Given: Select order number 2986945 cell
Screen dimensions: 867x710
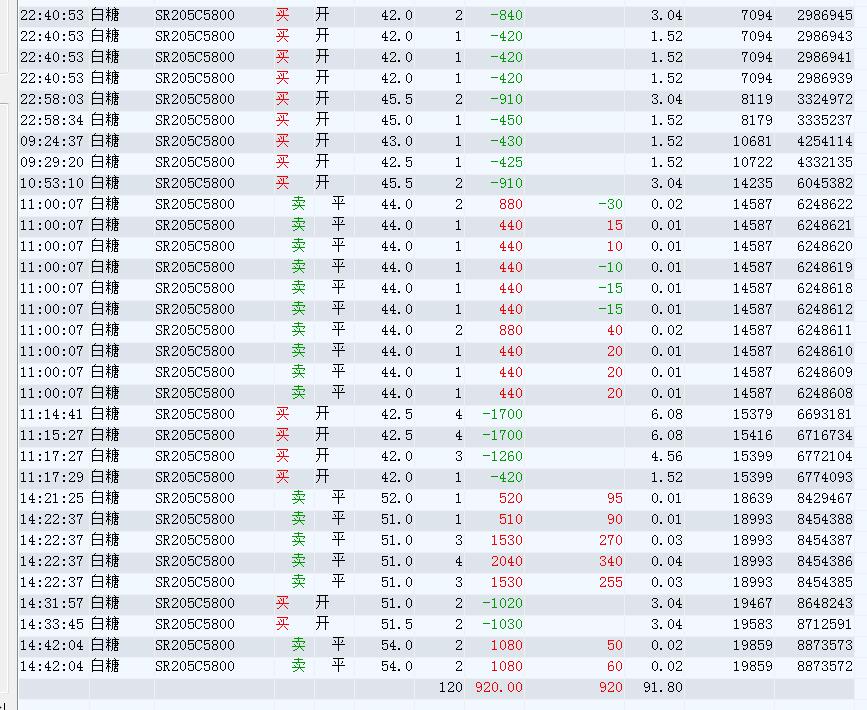Looking at the screenshot, I should pos(824,15).
